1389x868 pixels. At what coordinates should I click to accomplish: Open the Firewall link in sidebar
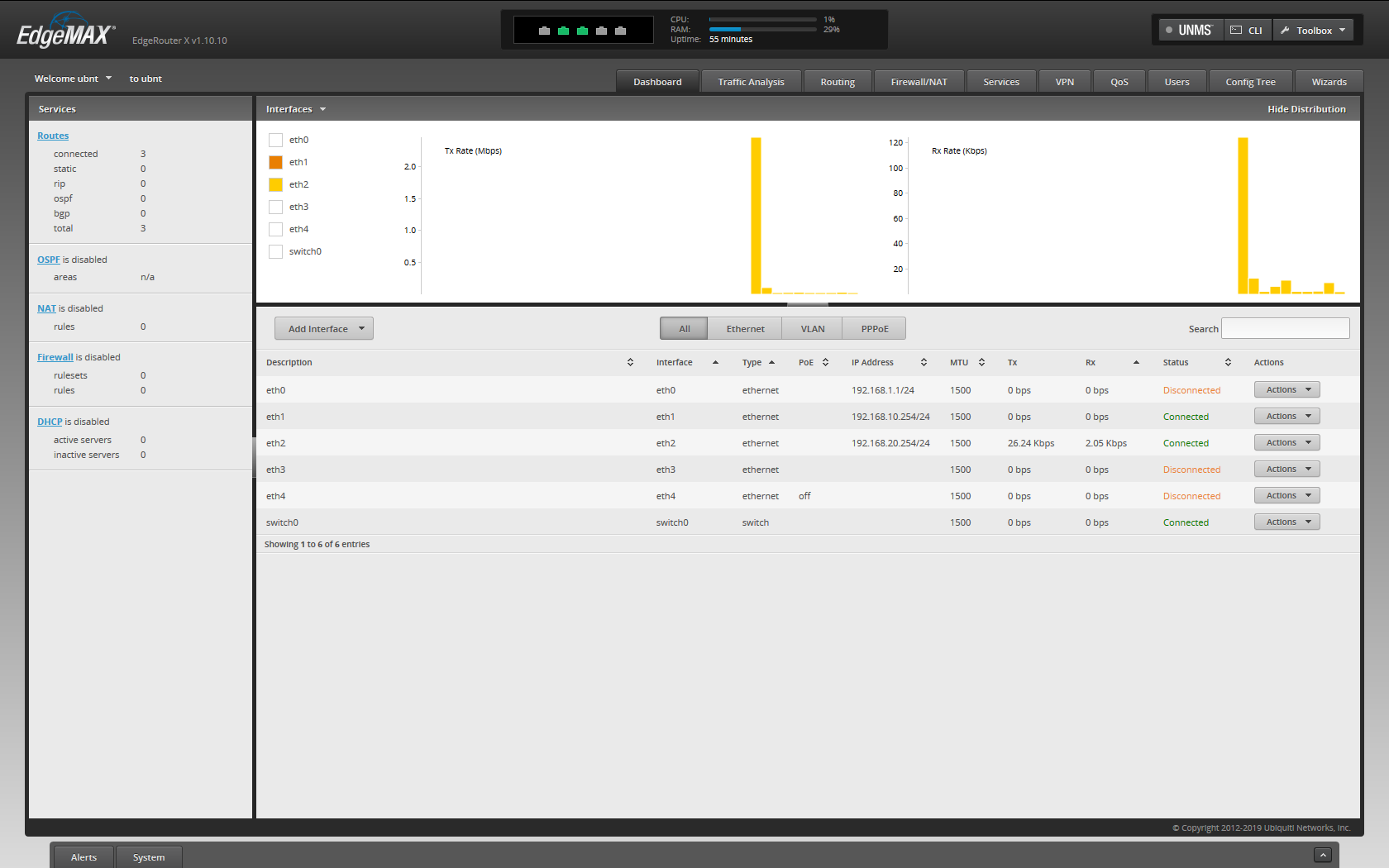(55, 357)
